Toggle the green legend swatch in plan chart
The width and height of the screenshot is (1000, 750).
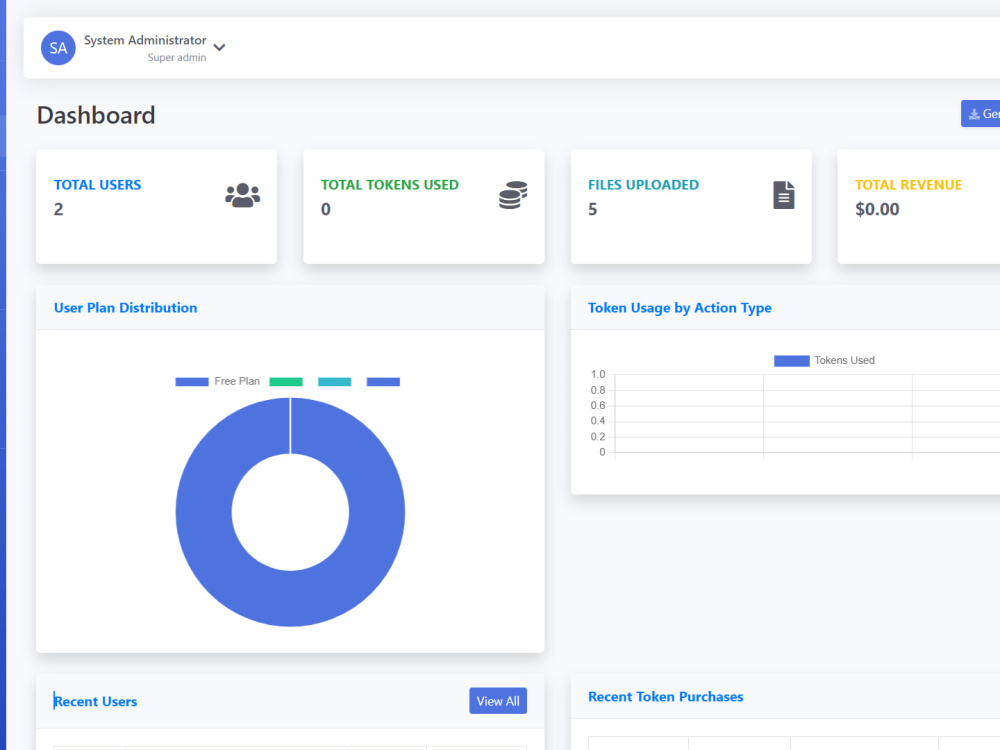point(286,381)
